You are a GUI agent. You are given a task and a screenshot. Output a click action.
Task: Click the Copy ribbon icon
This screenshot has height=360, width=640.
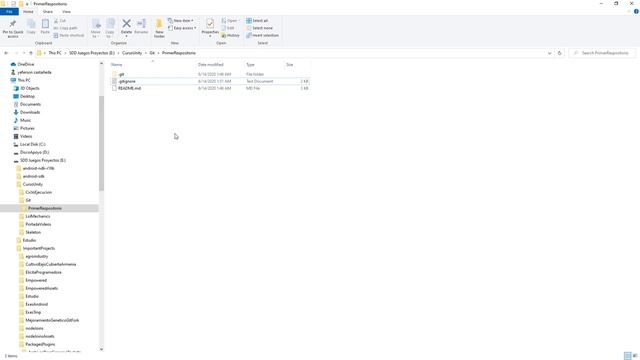coord(31,24)
